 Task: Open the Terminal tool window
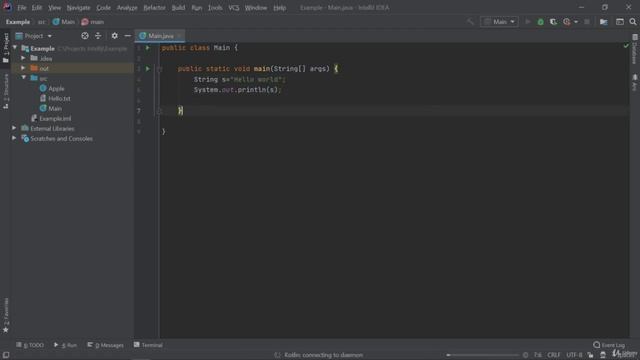[x=148, y=345]
